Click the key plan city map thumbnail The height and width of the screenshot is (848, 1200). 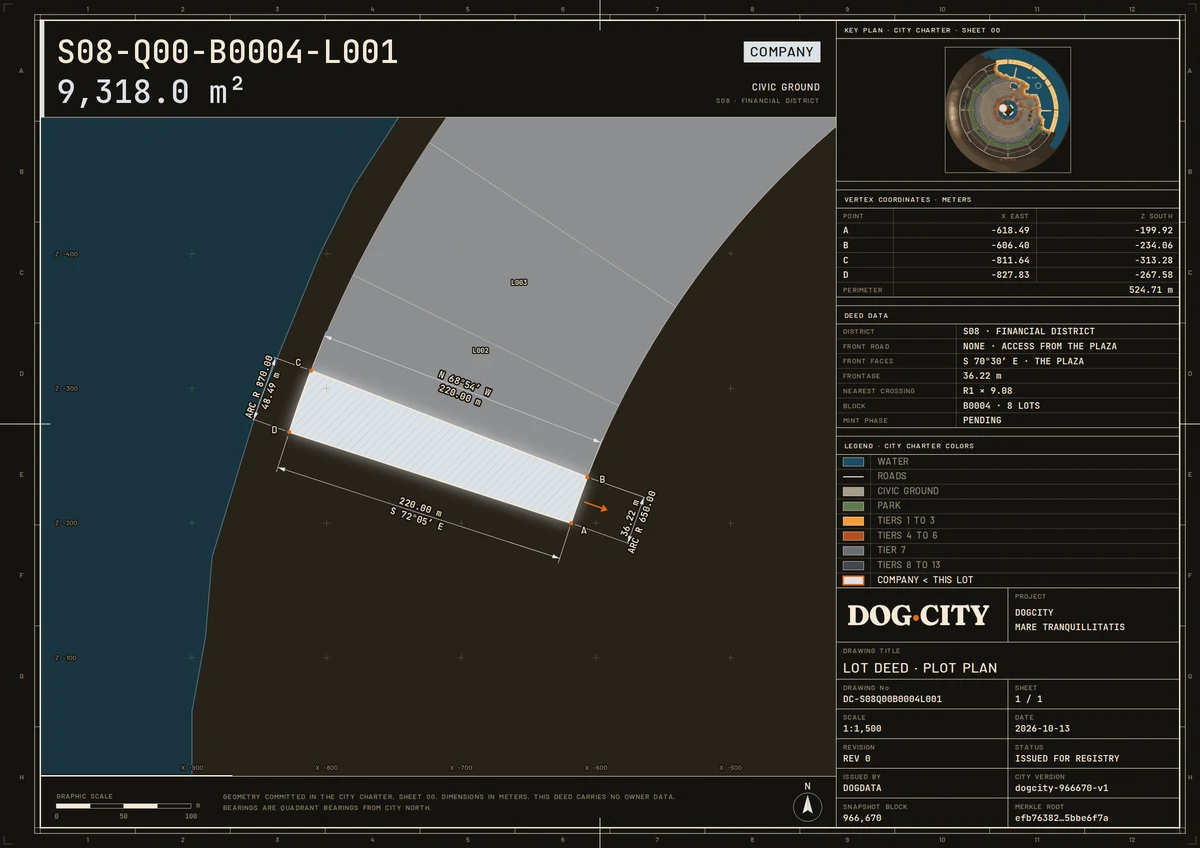[1008, 110]
